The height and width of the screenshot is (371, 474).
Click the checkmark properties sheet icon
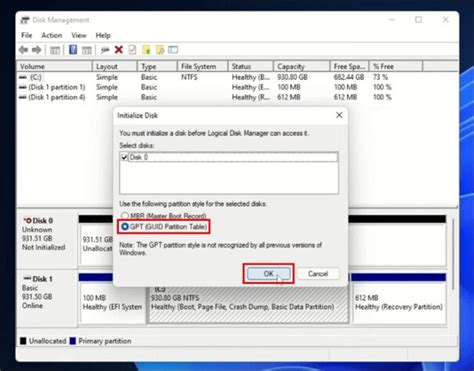[x=132, y=50]
